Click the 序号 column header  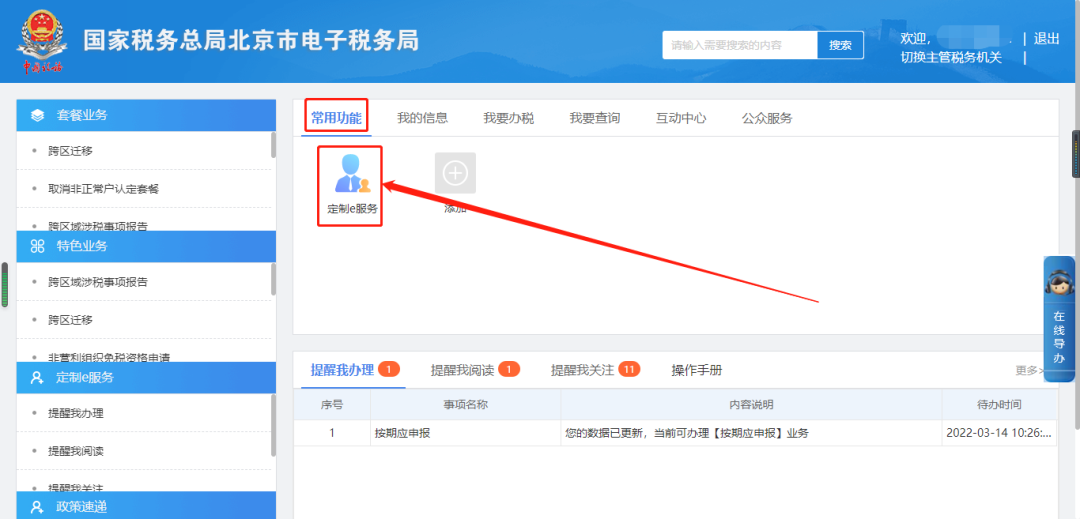332,405
